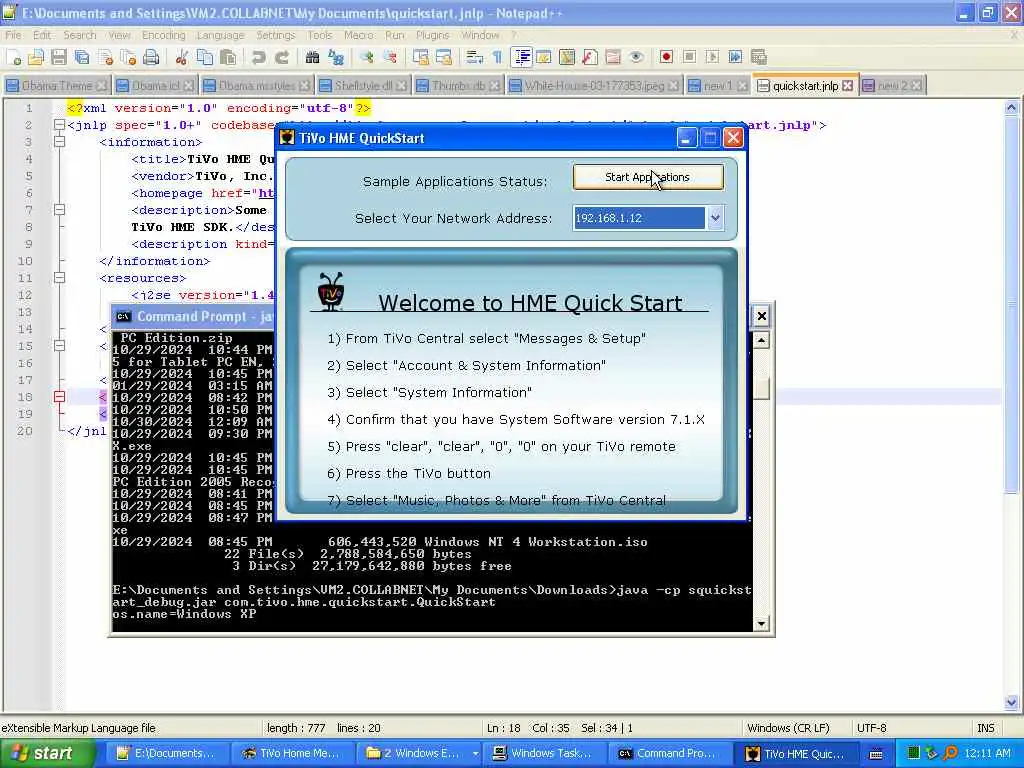This screenshot has height=768, width=1024.
Task: Click the Close All documents toolbar icon
Action: point(128,57)
